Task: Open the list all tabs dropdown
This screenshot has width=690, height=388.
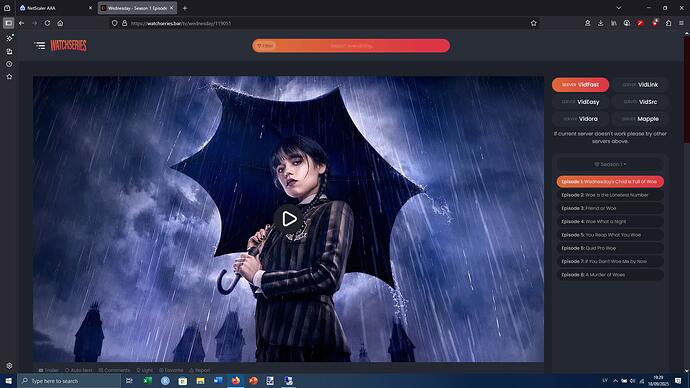Action: click(619, 8)
